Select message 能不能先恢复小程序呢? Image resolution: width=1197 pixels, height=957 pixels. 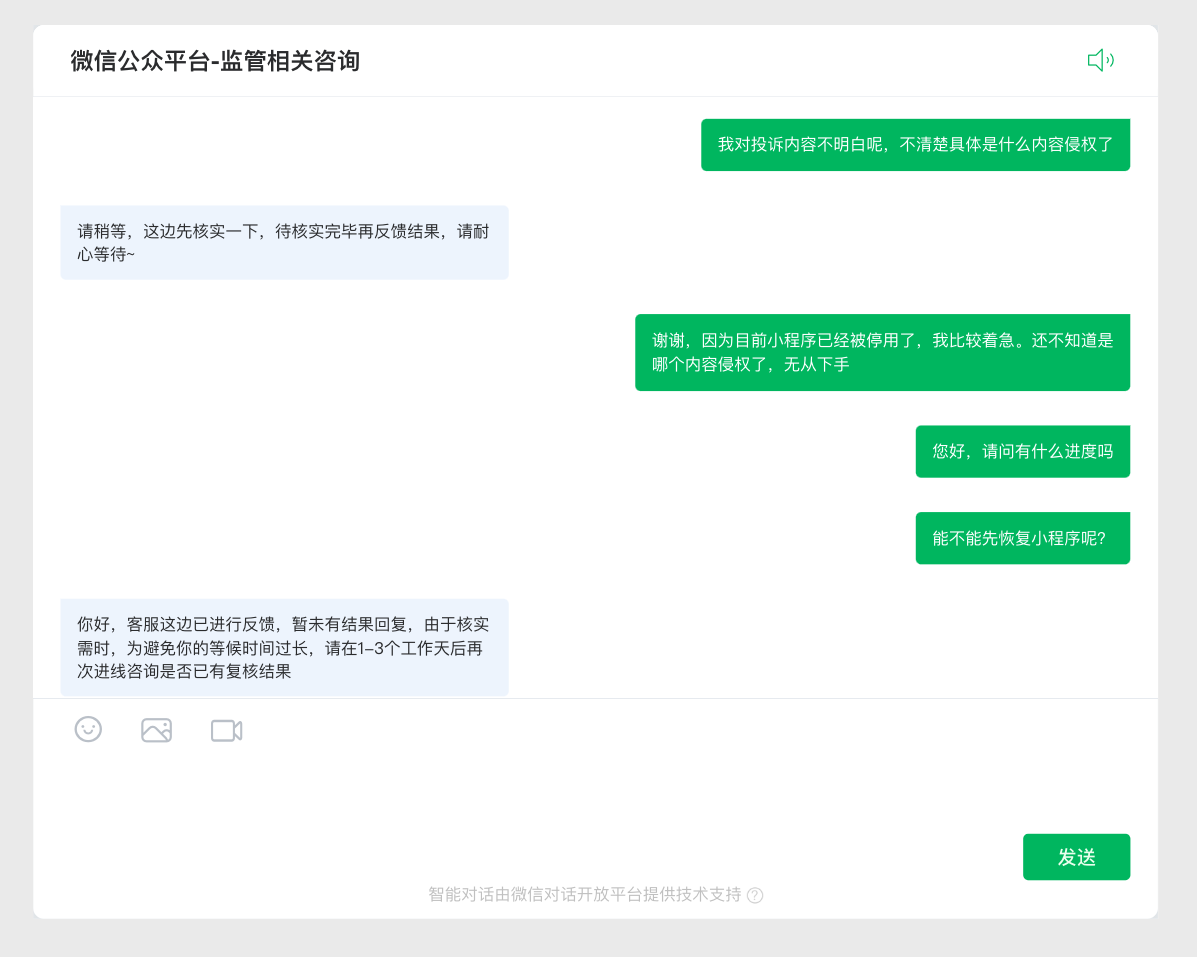click(x=1023, y=538)
